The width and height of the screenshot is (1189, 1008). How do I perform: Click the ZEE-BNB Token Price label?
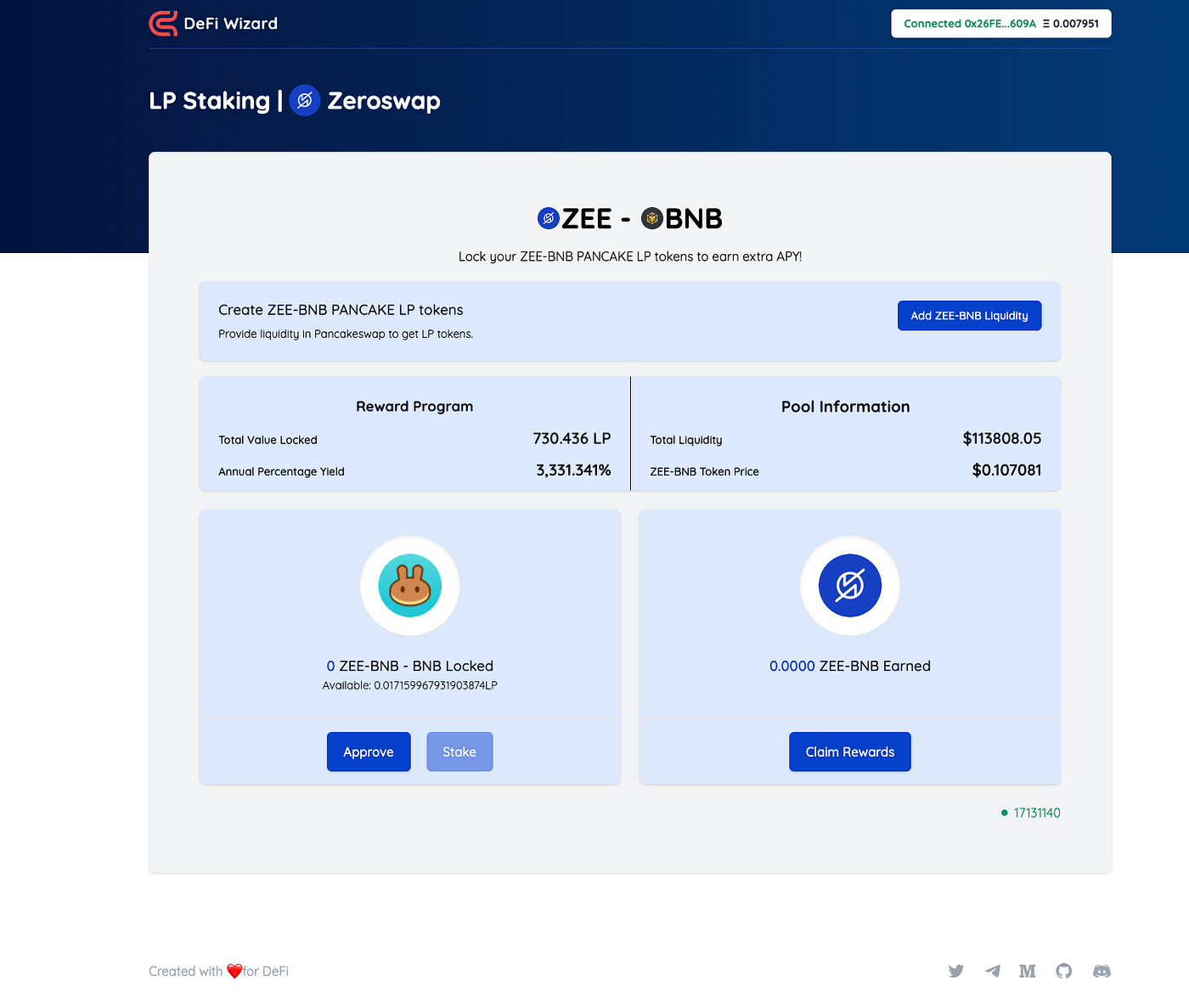tap(705, 471)
